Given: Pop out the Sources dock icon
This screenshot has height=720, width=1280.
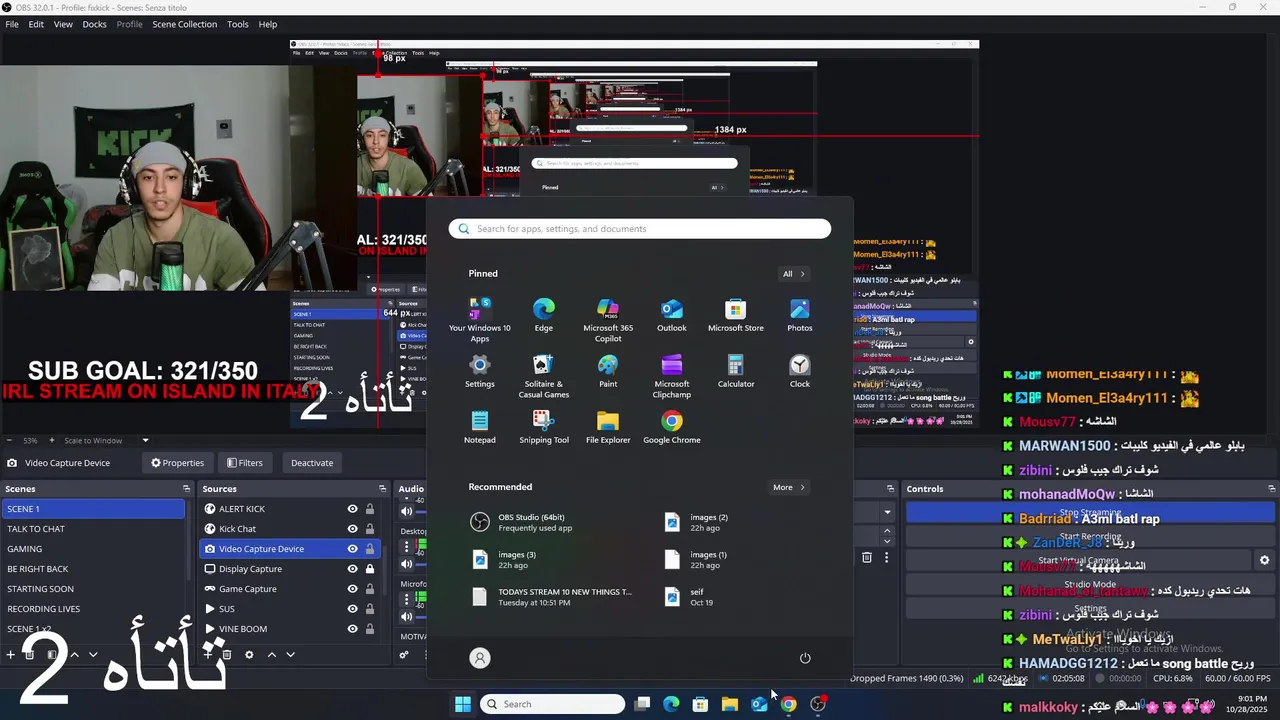Looking at the screenshot, I should point(384,489).
